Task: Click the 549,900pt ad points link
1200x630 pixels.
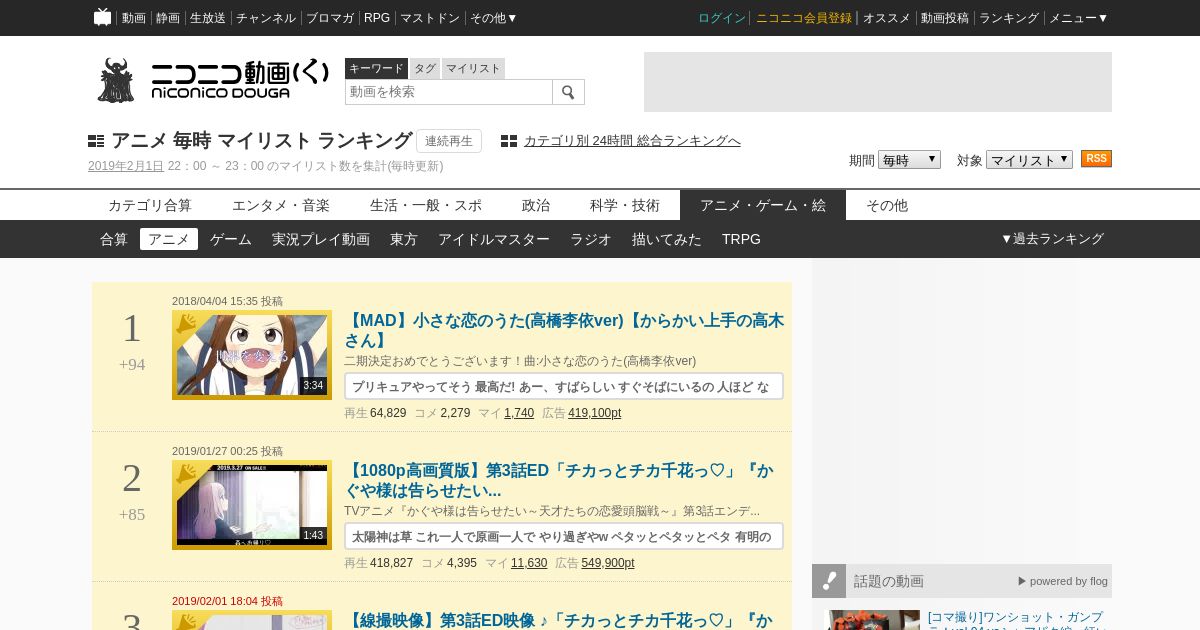Action: (x=608, y=563)
